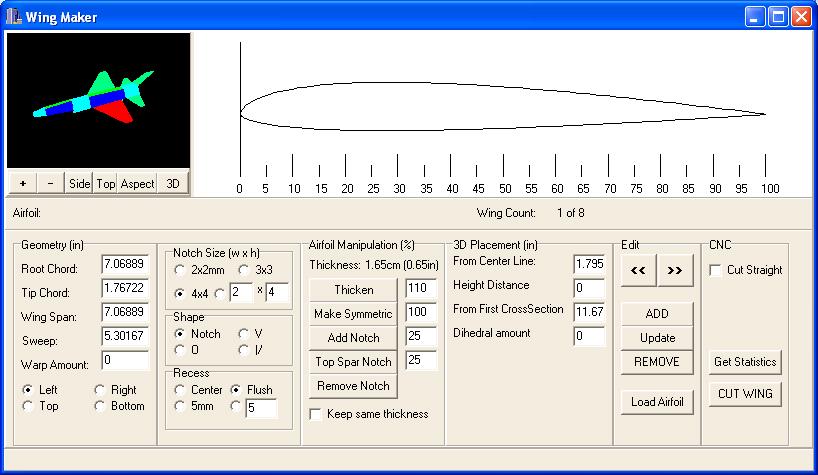
Task: Click the Make Symmetric button
Action: [x=353, y=314]
